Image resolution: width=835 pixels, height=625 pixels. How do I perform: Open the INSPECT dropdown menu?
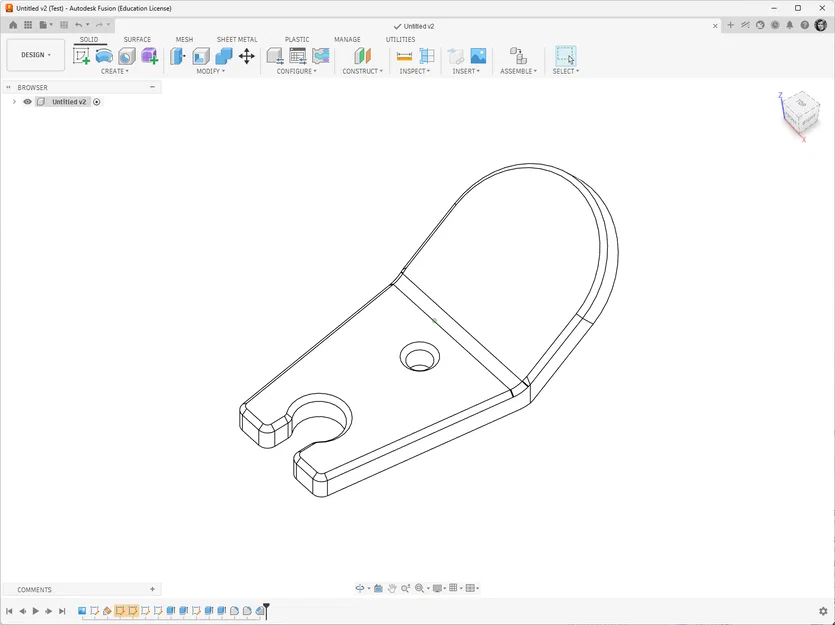click(x=414, y=71)
